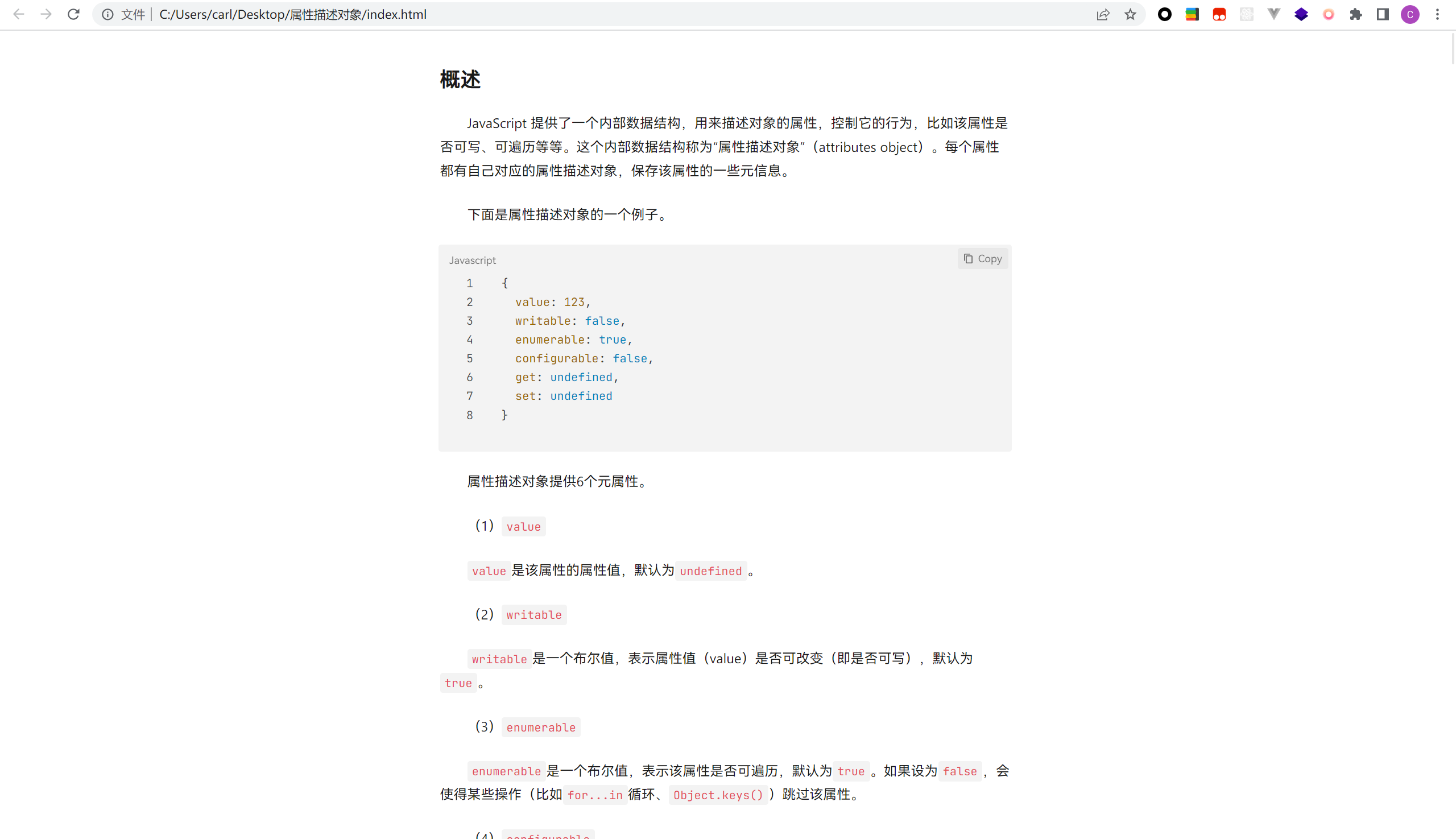Click the 'Javascript' code block label

pyautogui.click(x=473, y=261)
